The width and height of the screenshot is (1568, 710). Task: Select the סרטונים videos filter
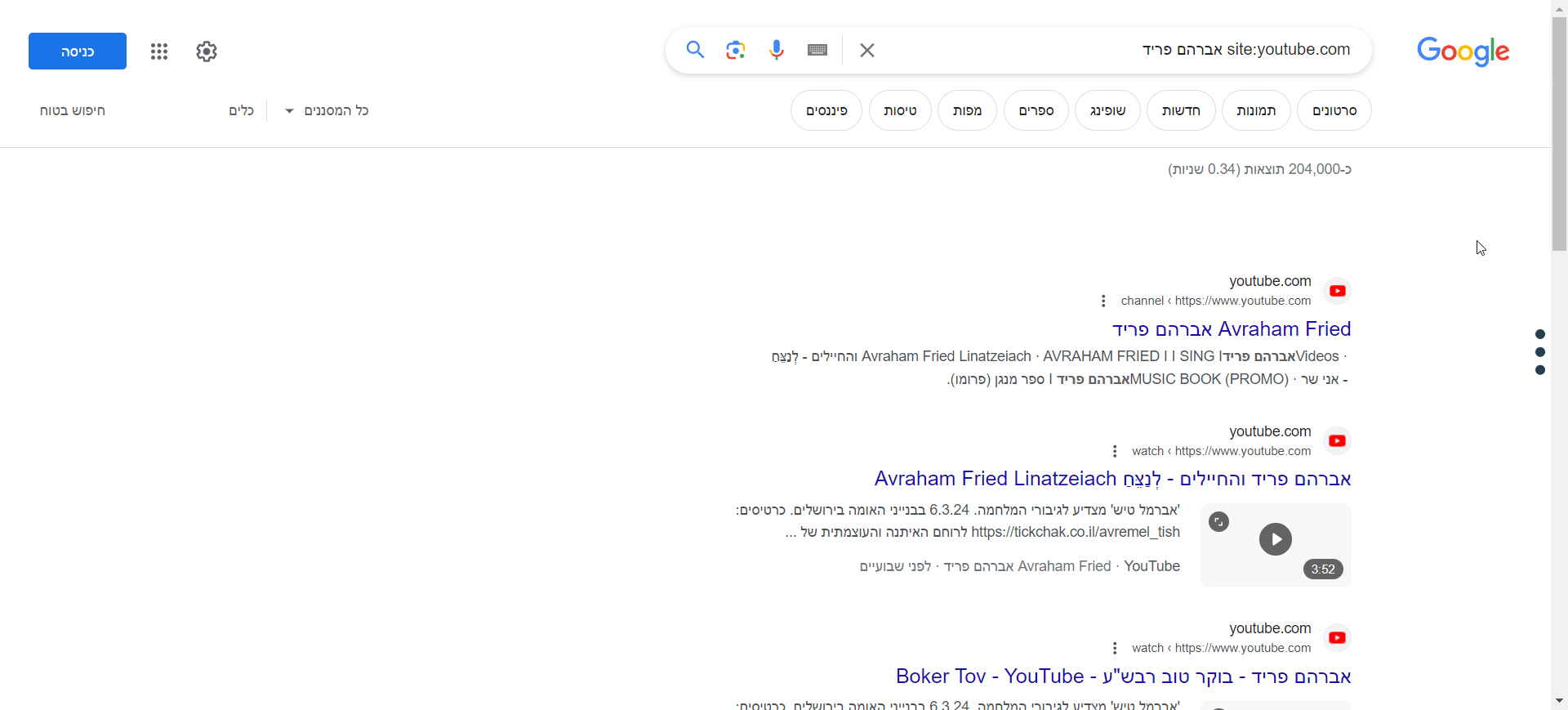pyautogui.click(x=1334, y=110)
